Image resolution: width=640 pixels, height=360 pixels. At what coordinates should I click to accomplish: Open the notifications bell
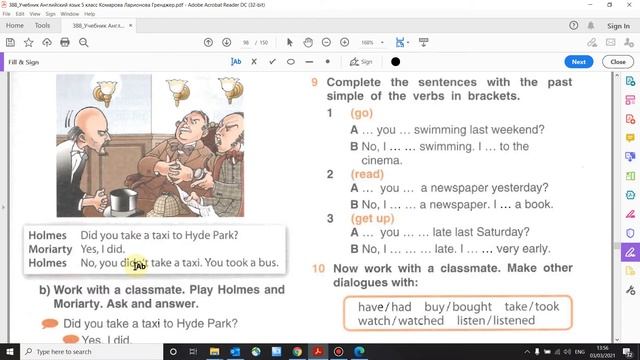click(x=591, y=26)
